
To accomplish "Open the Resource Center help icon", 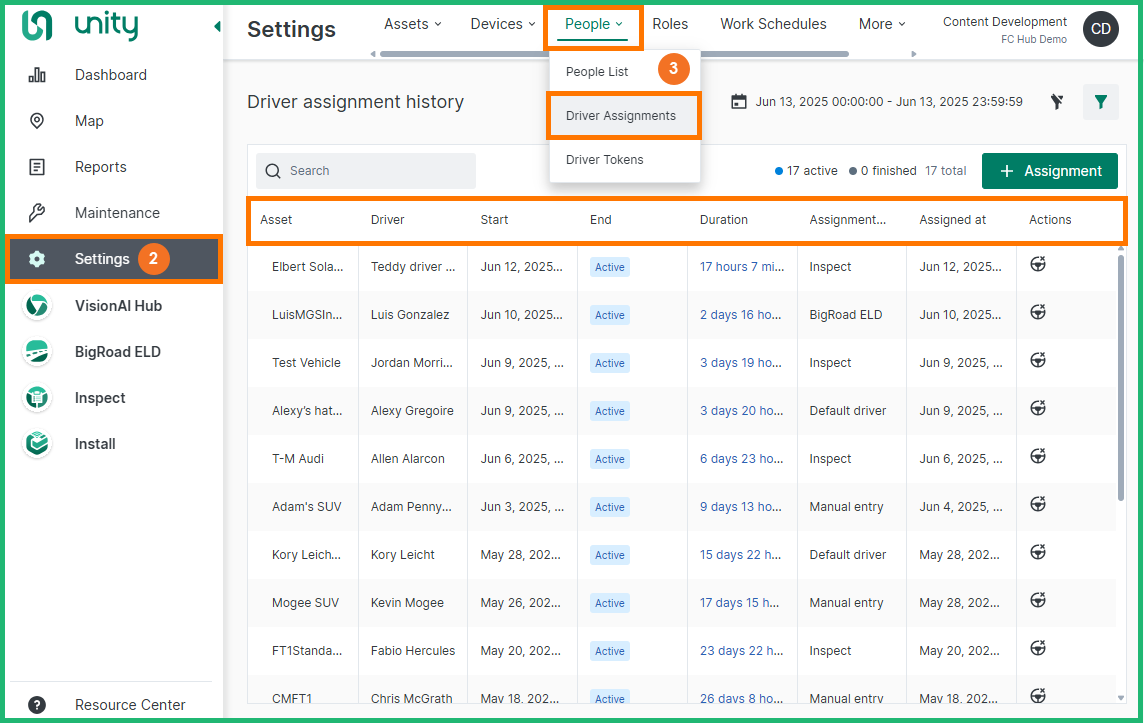I will tap(37, 705).
